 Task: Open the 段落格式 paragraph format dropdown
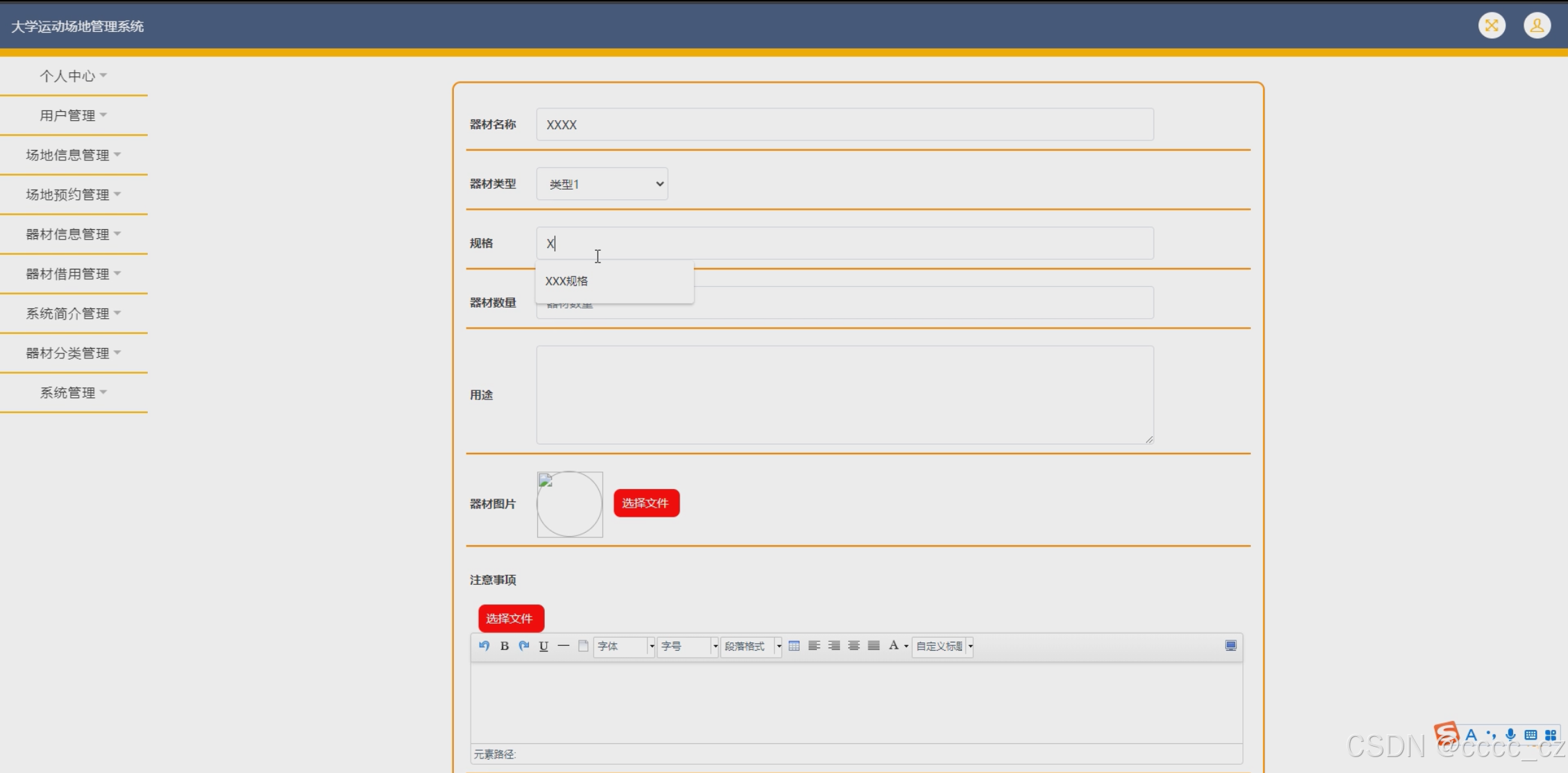tap(752, 646)
